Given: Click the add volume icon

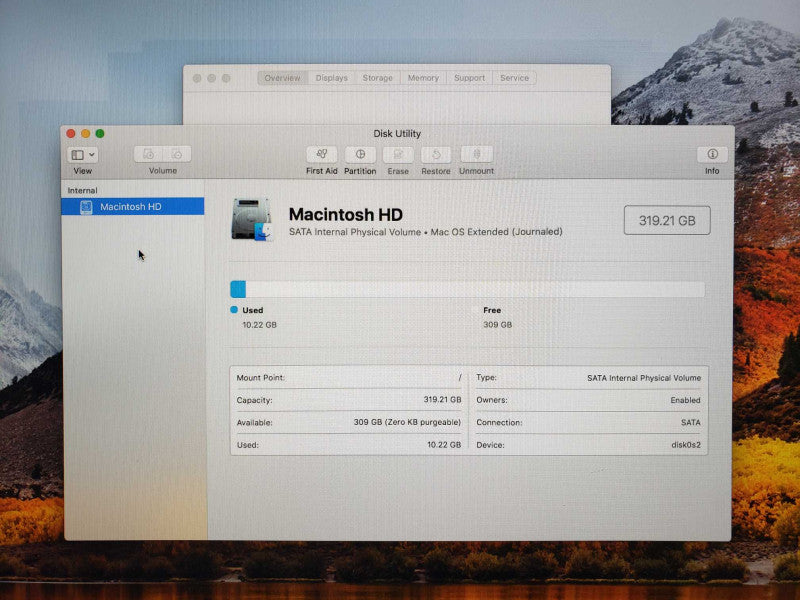Looking at the screenshot, I should click(x=148, y=154).
